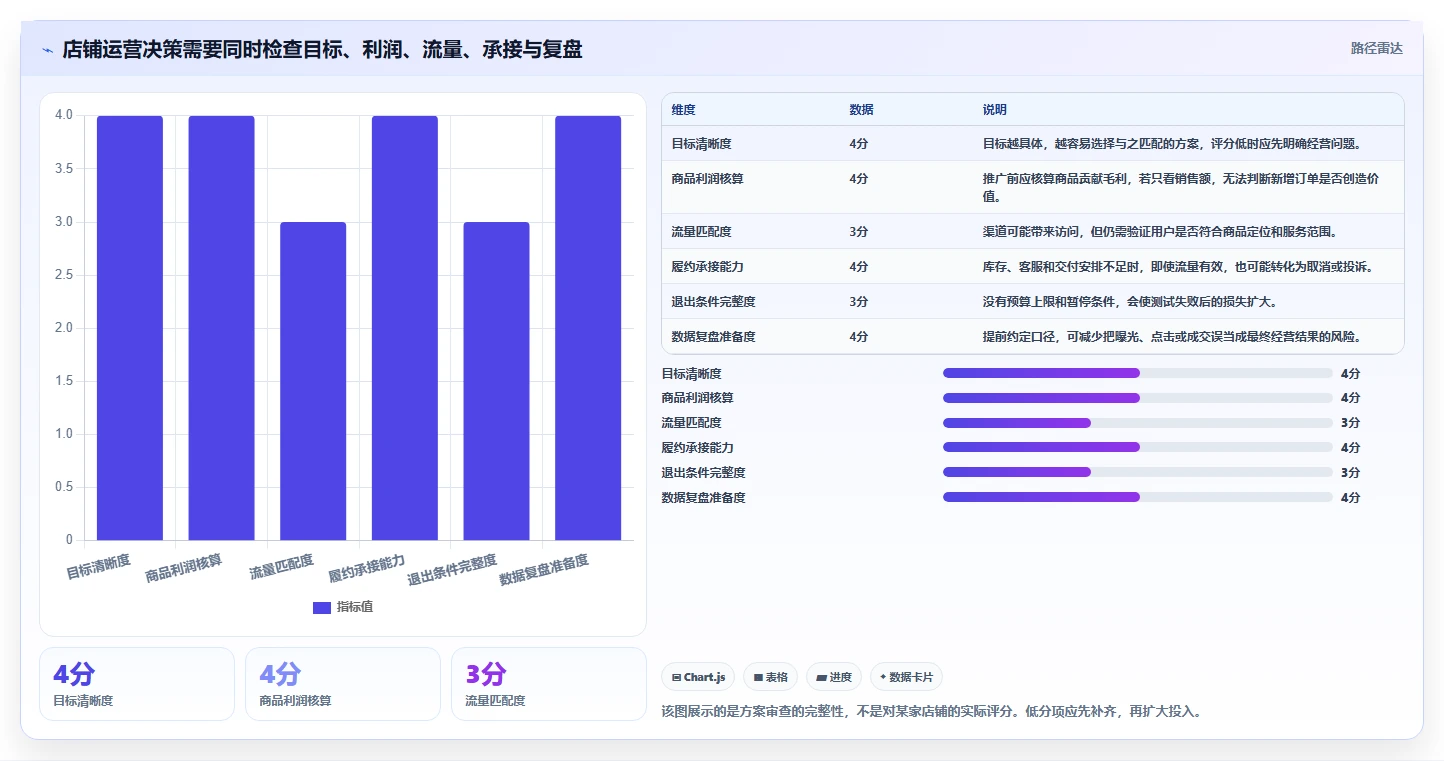This screenshot has height=761, width=1444.
Task: Click the 退出条件完整度 progress bar
Action: pos(1138,472)
